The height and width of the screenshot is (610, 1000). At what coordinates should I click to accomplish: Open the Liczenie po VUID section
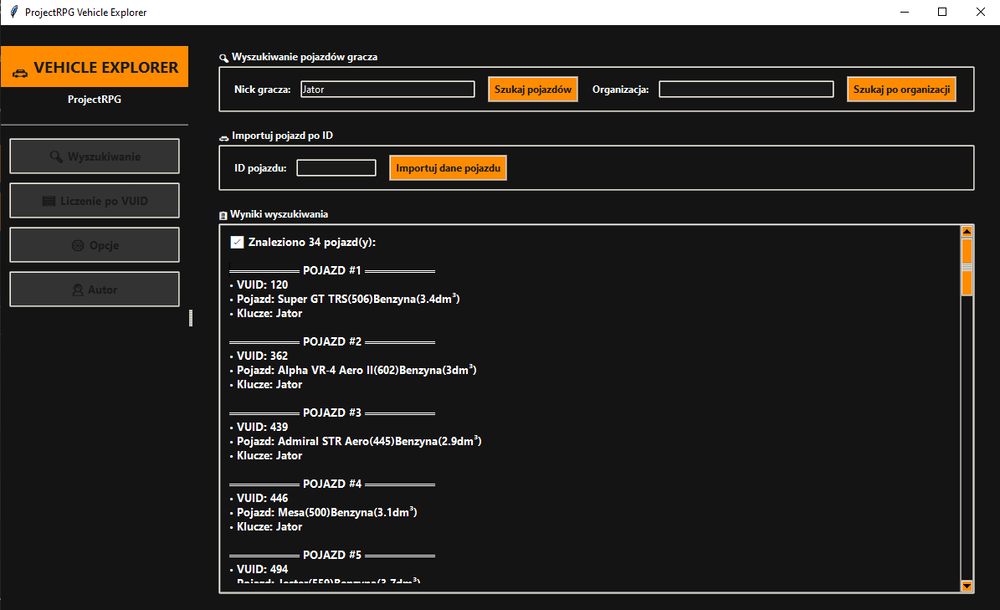tap(94, 201)
